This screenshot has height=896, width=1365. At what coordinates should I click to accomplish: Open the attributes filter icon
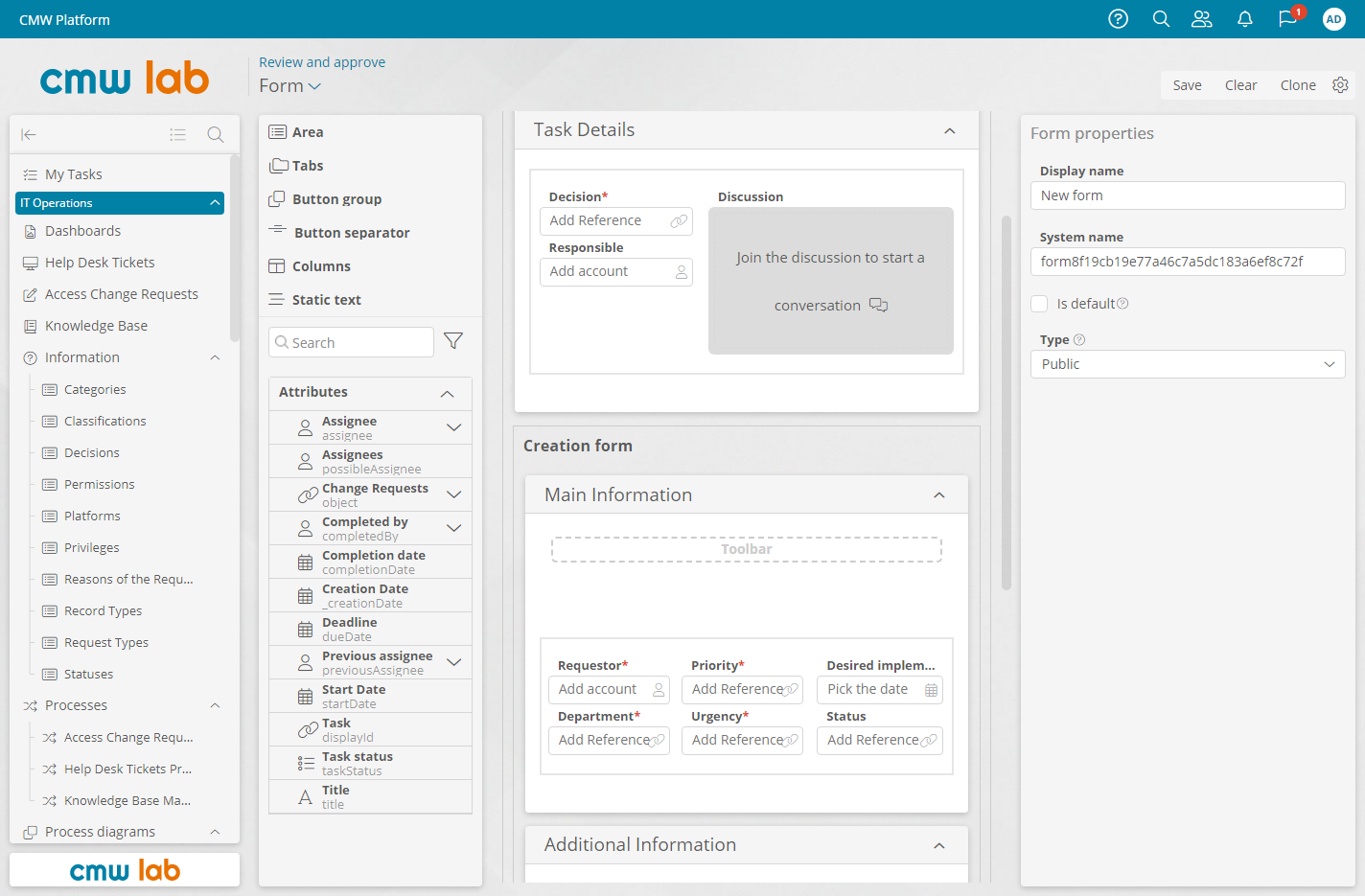click(453, 340)
